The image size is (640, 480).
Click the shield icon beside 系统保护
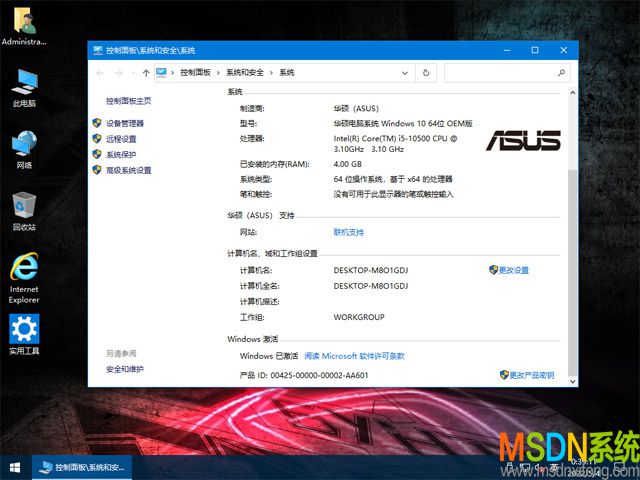(x=97, y=154)
